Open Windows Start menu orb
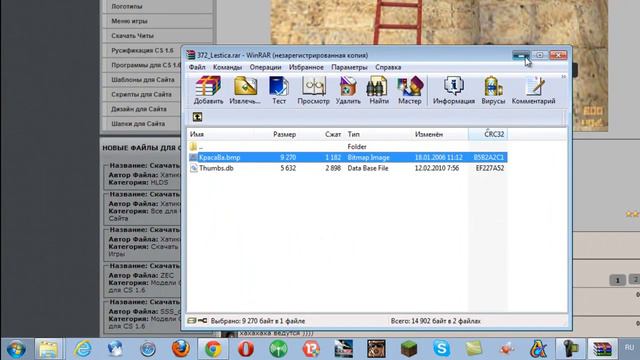Image resolution: width=640 pixels, height=360 pixels. [16, 349]
